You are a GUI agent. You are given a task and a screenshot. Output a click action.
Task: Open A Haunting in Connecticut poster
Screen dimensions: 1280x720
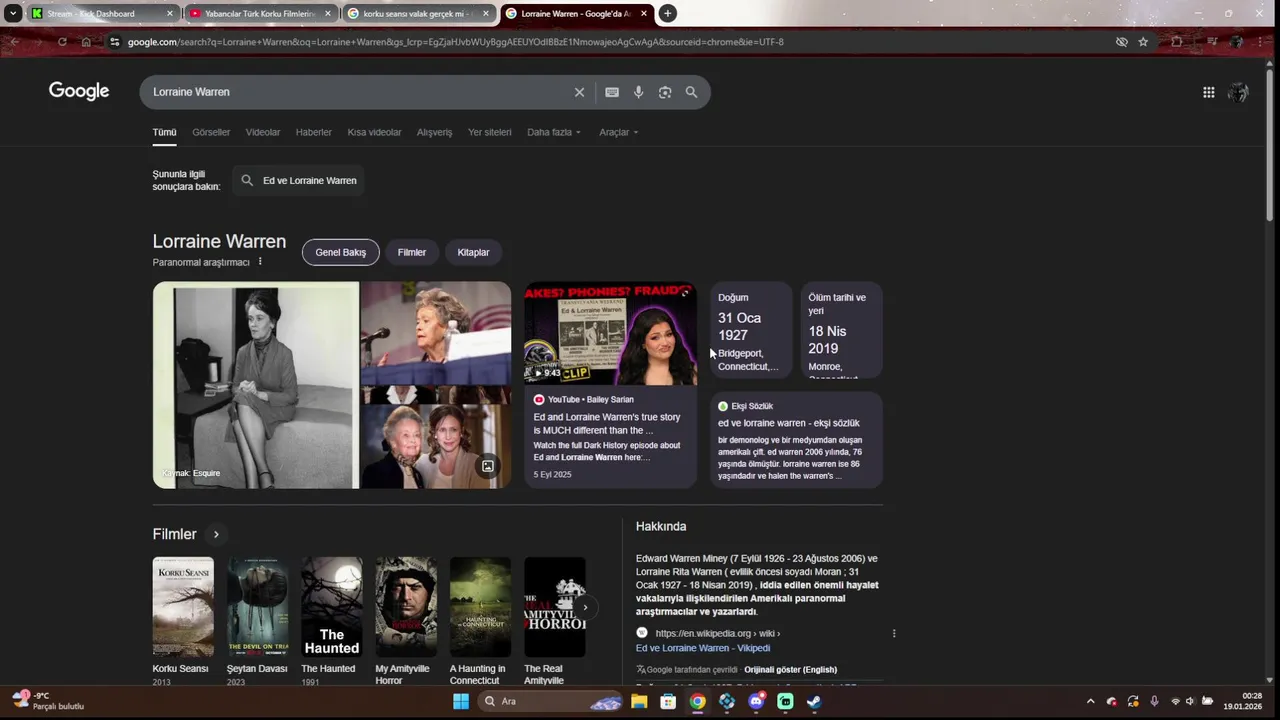[x=480, y=607]
